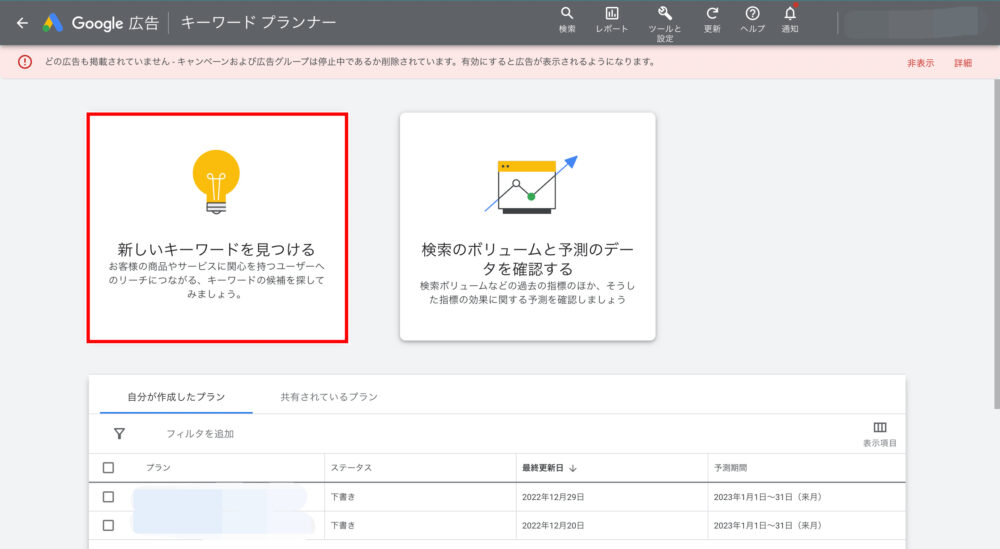Open 検索のボリュームと予測のデータを確認する card
The height and width of the screenshot is (549, 1000).
pyautogui.click(x=527, y=226)
